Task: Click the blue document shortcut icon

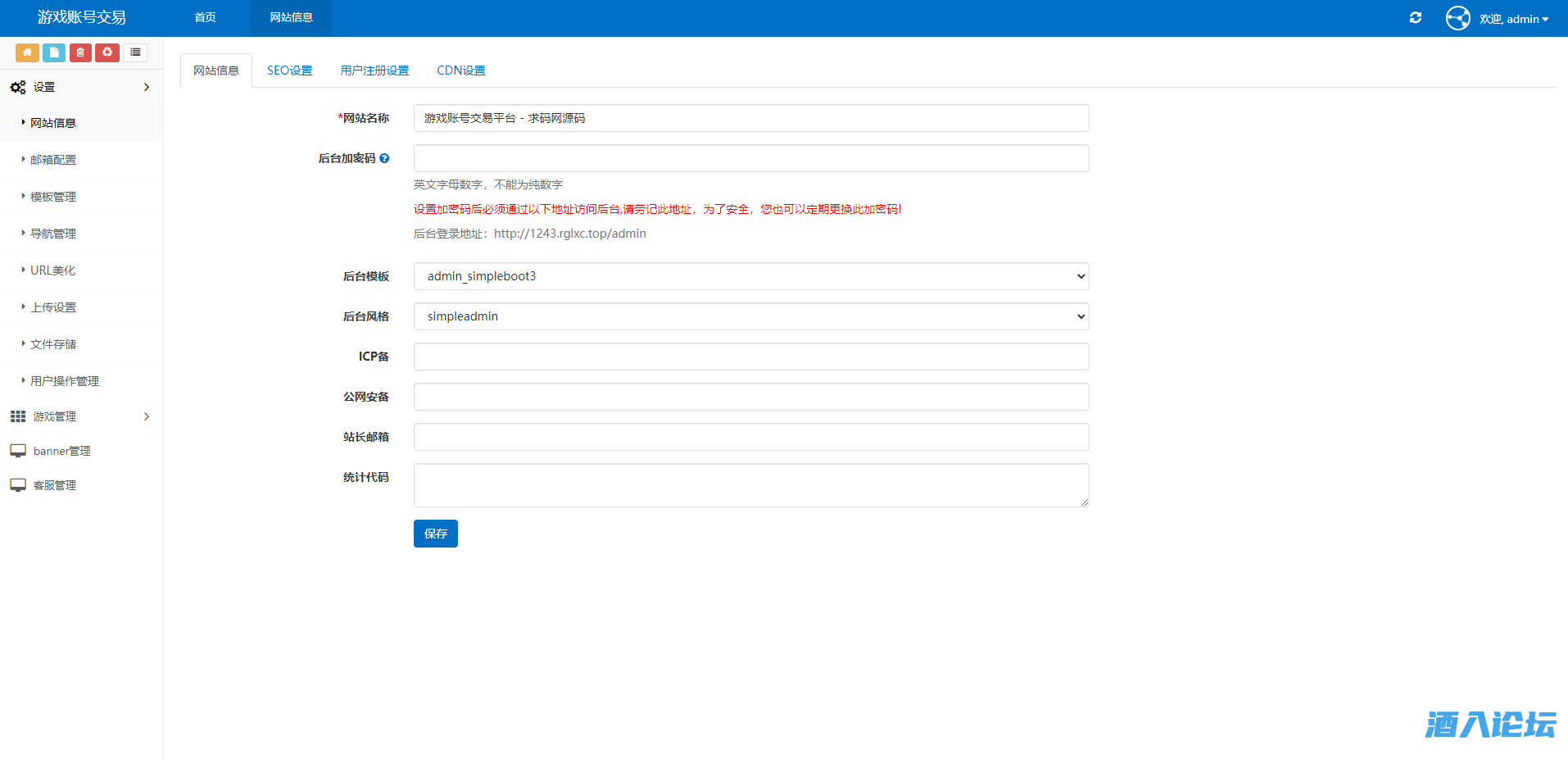Action: click(54, 52)
